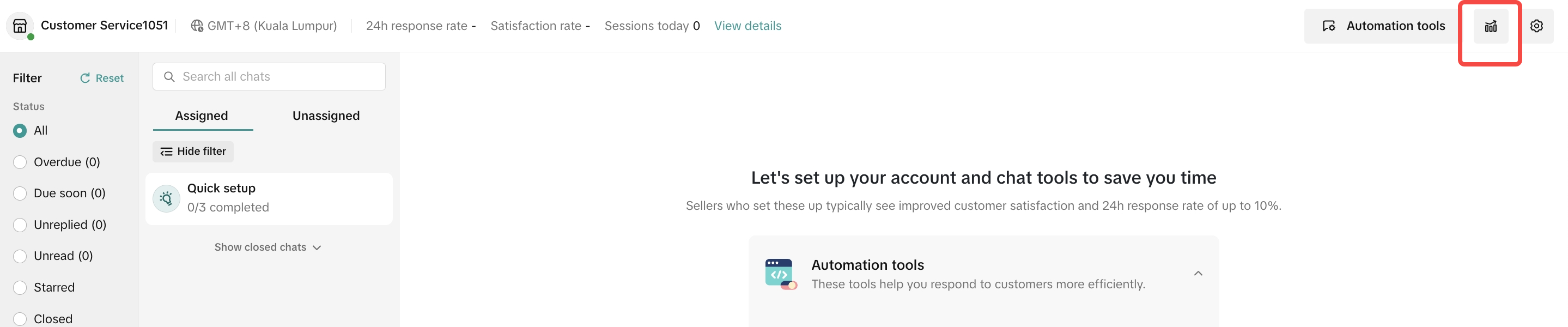The height and width of the screenshot is (327, 1568).
Task: Select the Starred status filter
Action: [x=20, y=287]
